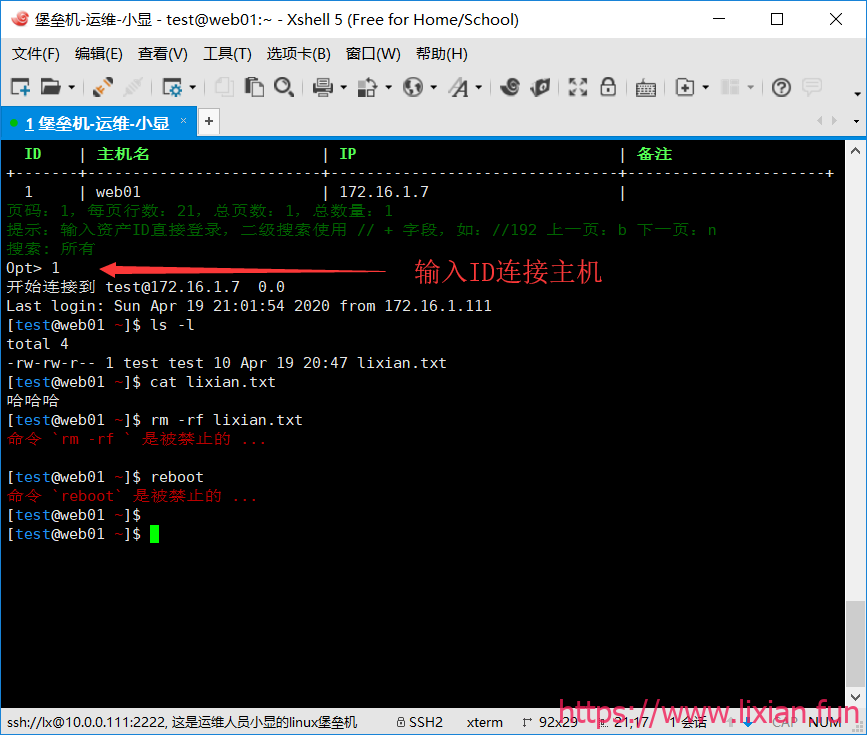This screenshot has height=735, width=867.
Task: Open the Help question mark icon
Action: [781, 87]
